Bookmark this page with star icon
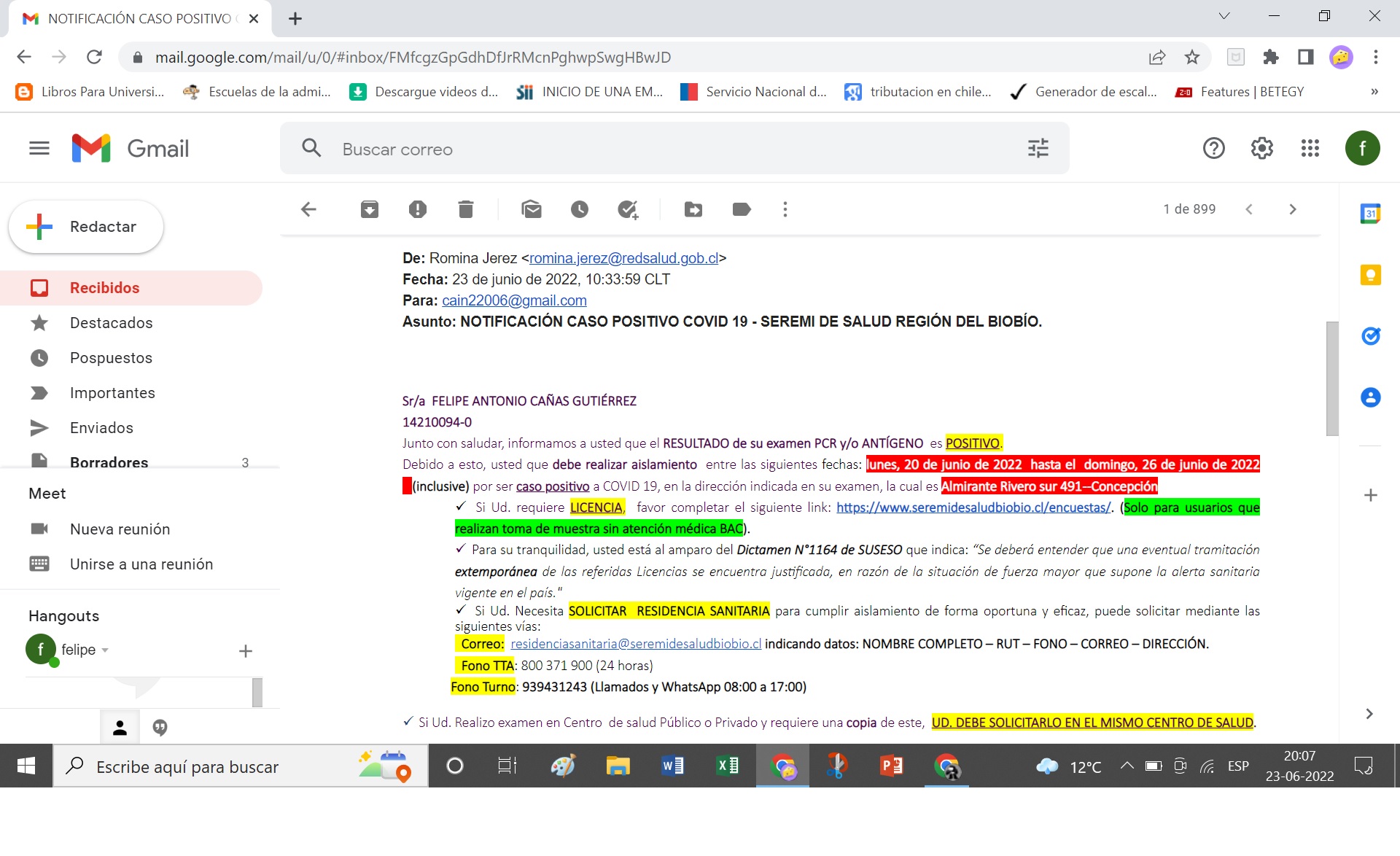 click(x=1192, y=58)
